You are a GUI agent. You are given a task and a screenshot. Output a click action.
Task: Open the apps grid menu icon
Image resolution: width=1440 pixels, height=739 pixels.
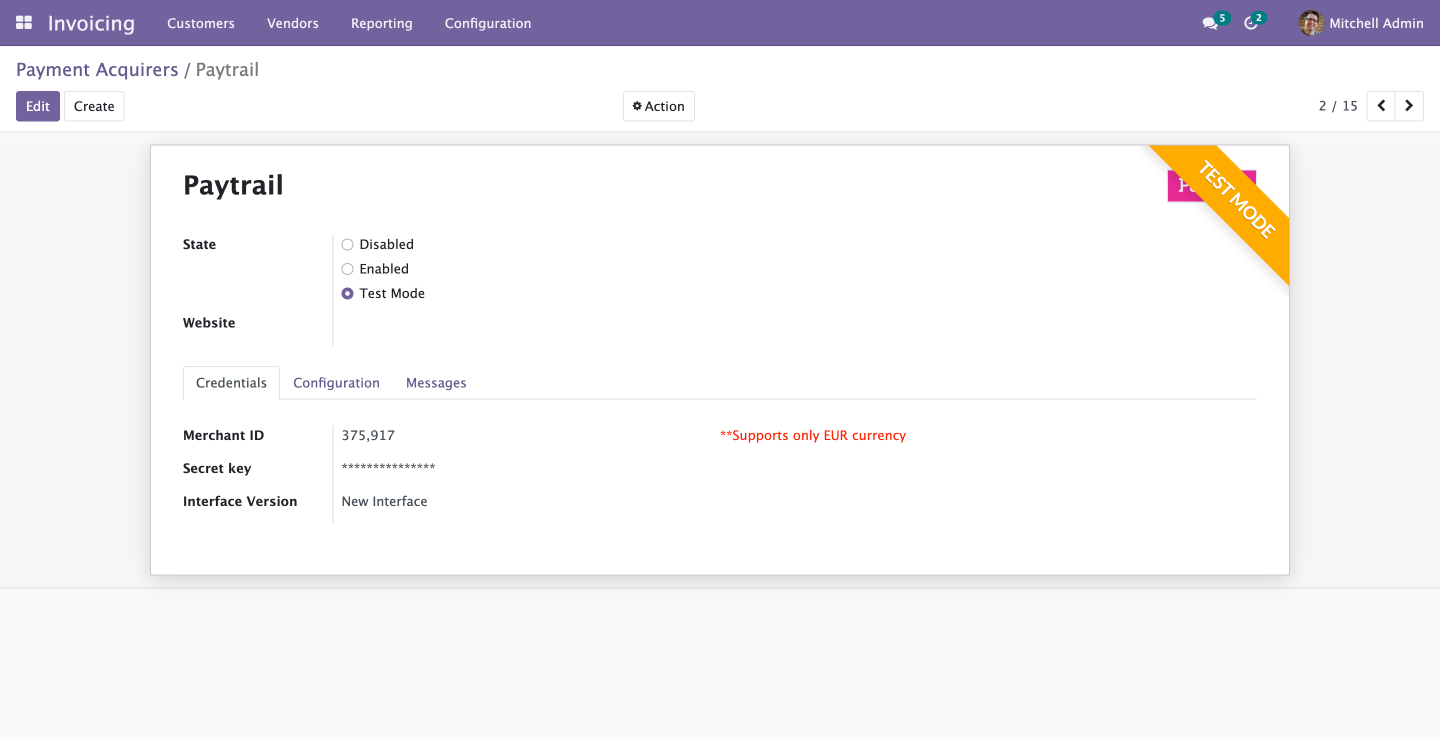point(24,23)
